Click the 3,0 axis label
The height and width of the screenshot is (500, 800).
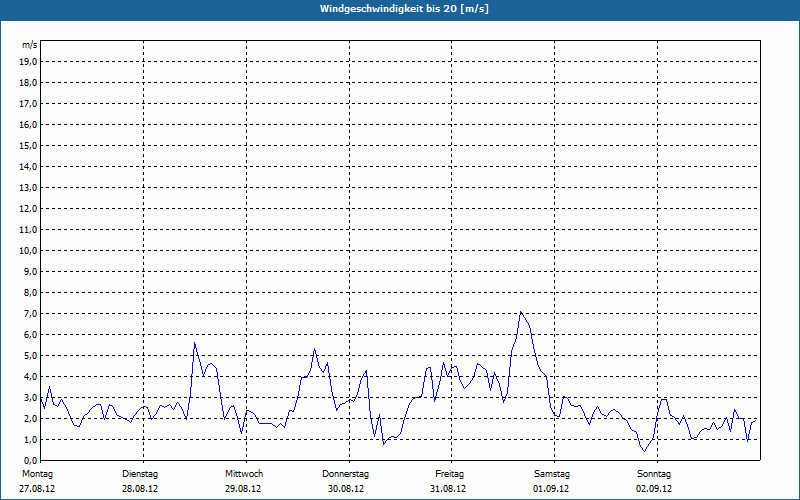coord(30,397)
